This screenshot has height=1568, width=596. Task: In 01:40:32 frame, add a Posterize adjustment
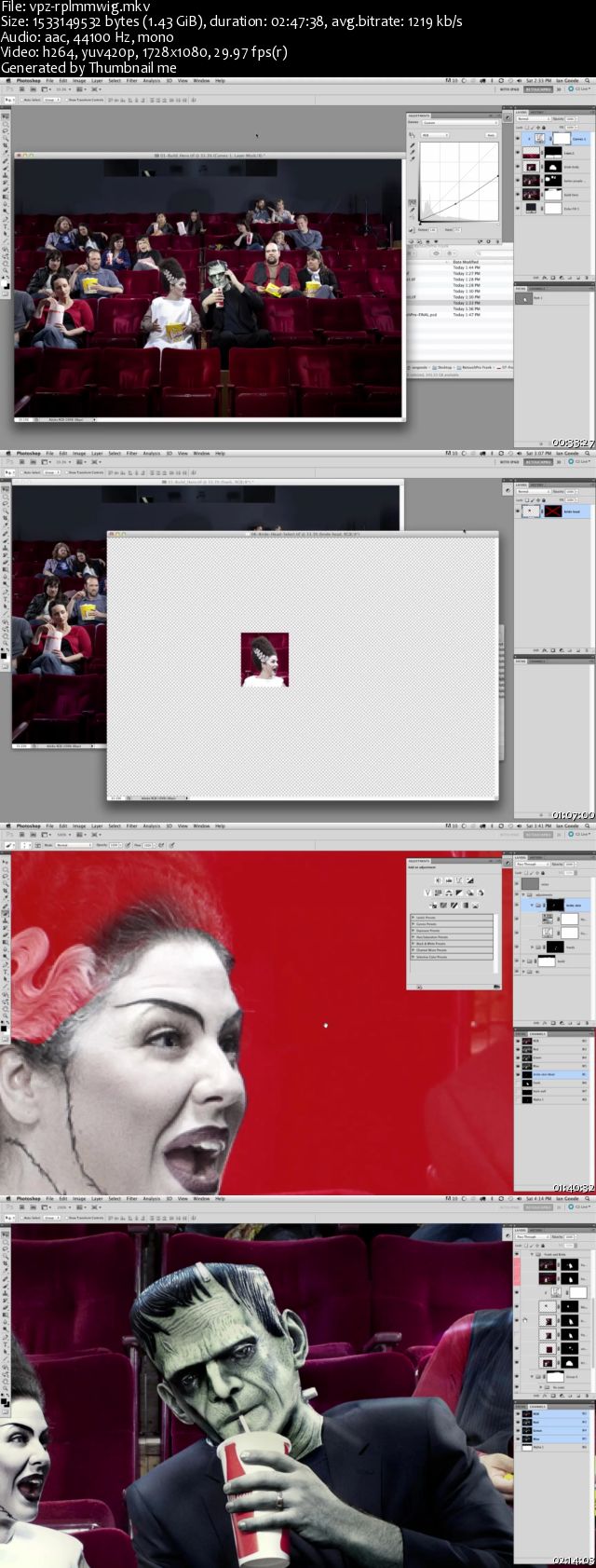[x=443, y=905]
